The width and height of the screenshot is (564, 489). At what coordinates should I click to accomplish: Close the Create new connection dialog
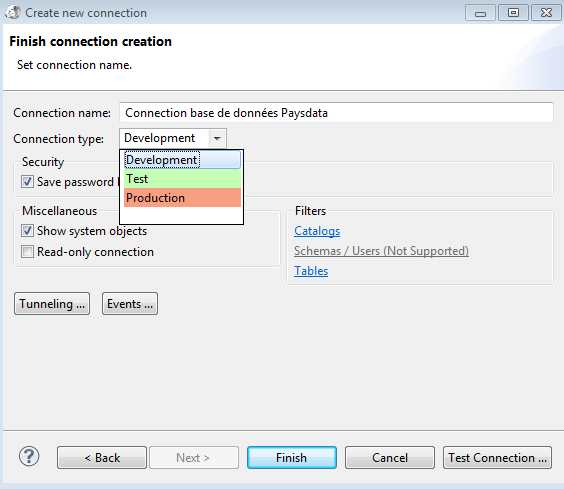pyautogui.click(x=546, y=13)
